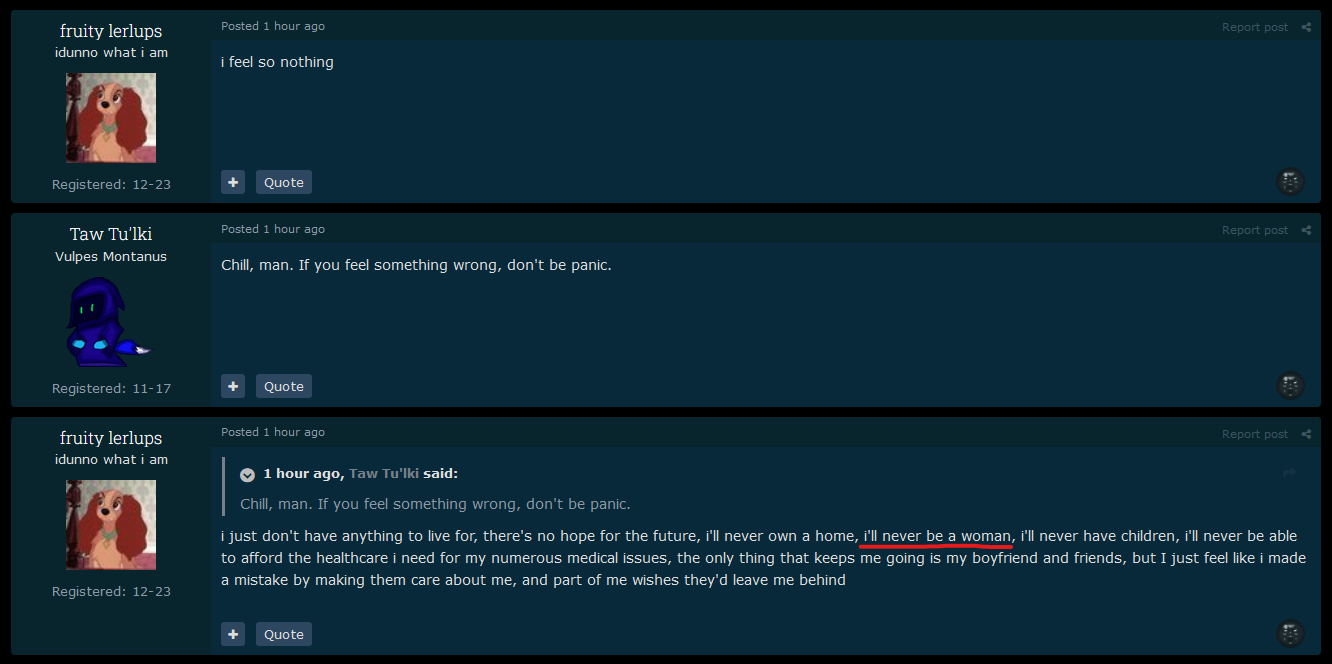The width and height of the screenshot is (1332, 664).
Task: Click share icon on first post
Action: click(1306, 27)
